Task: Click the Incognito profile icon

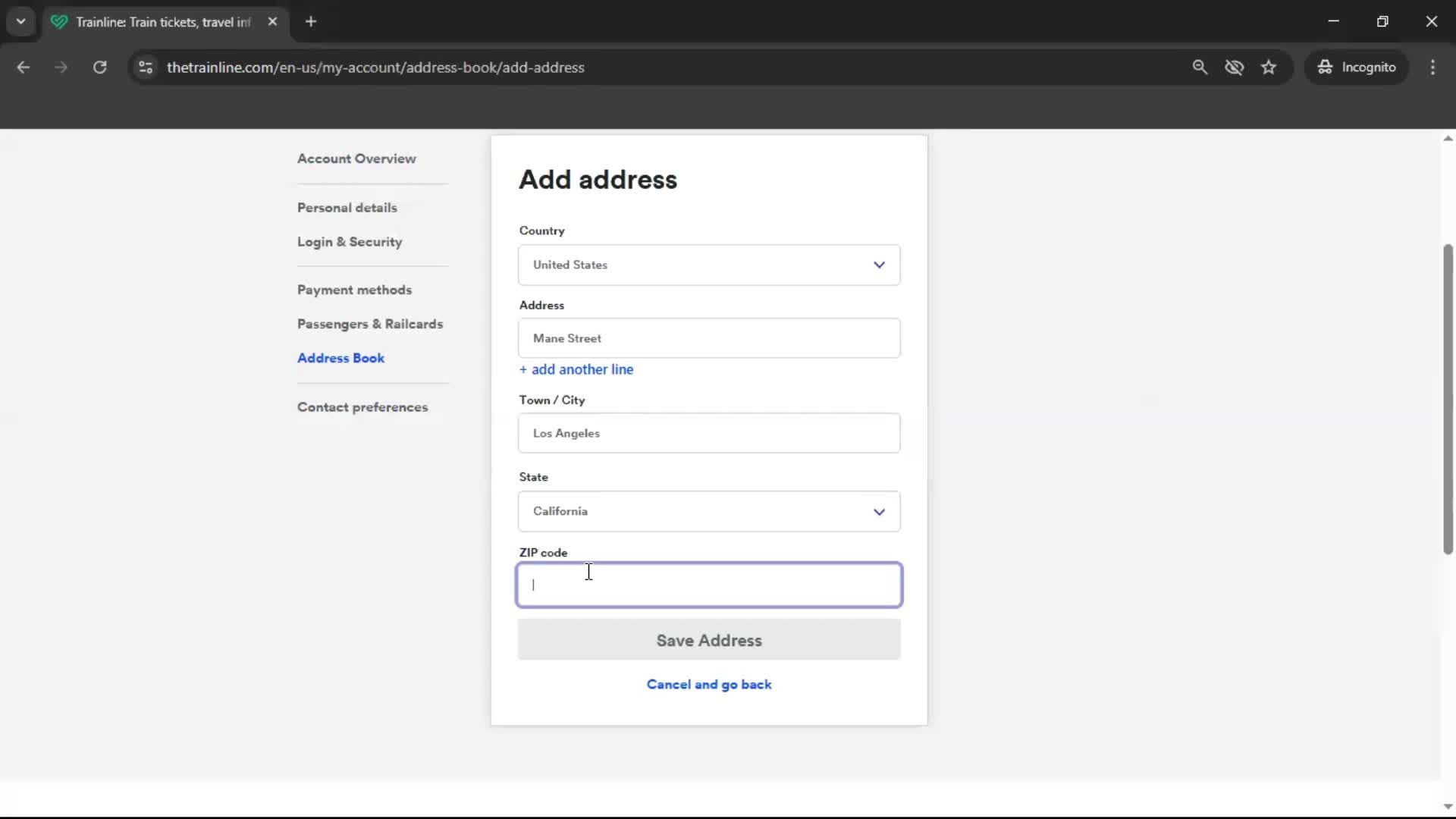Action: [x=1357, y=67]
